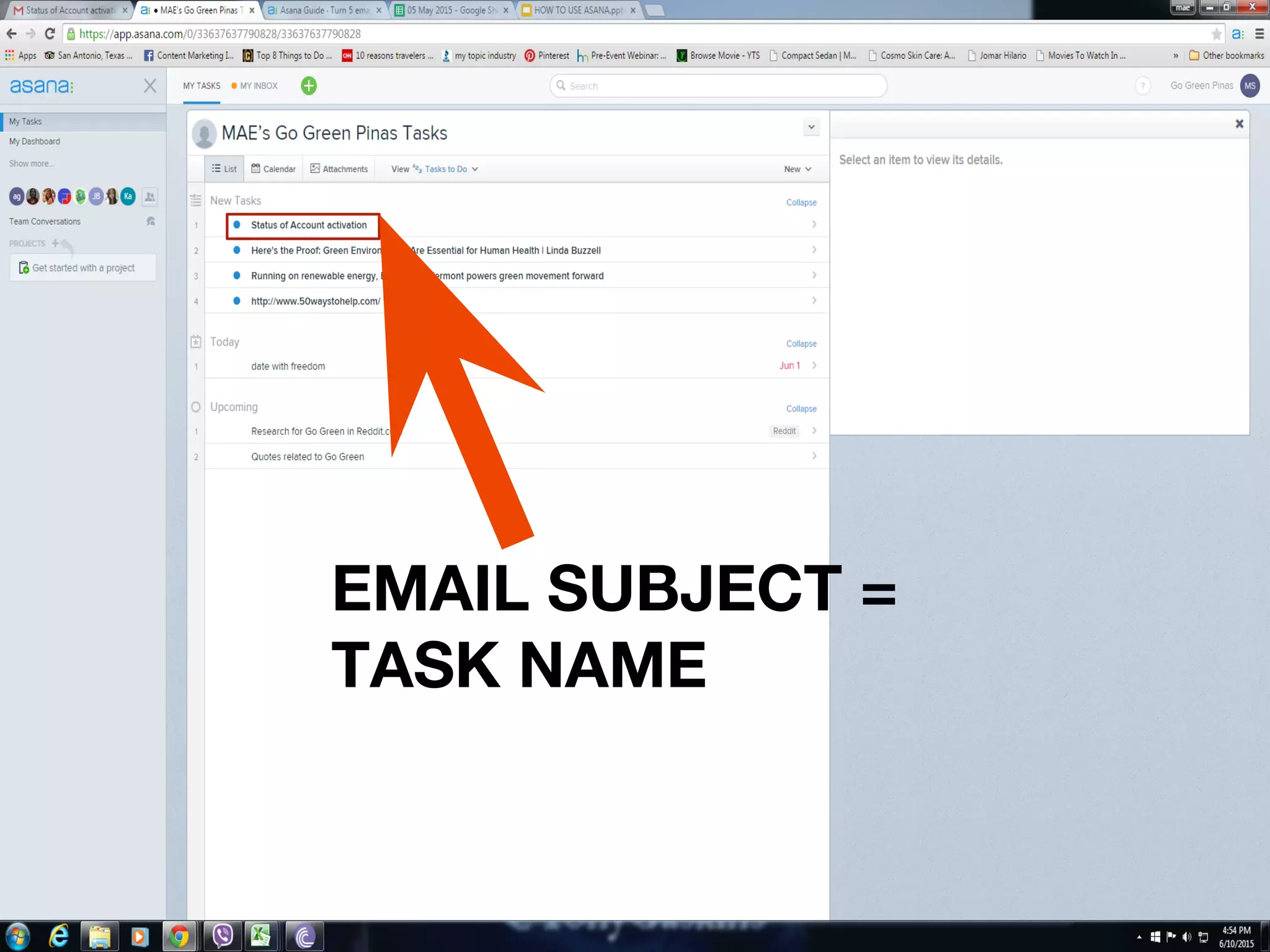Select the List view tab

(224, 169)
